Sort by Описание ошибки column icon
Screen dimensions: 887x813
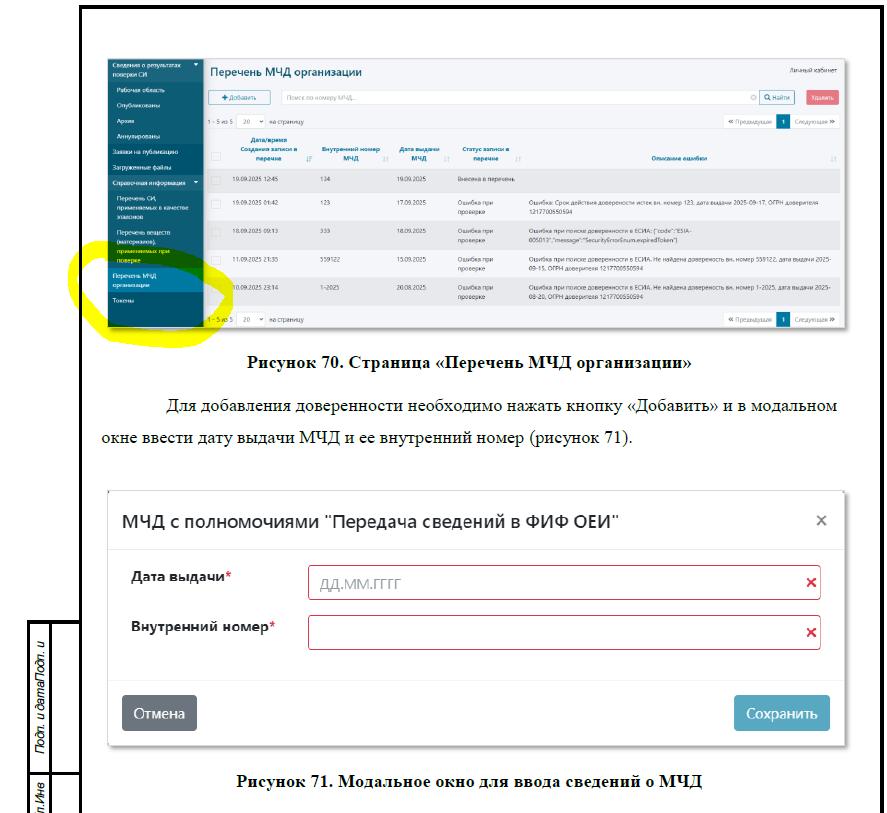coord(833,159)
